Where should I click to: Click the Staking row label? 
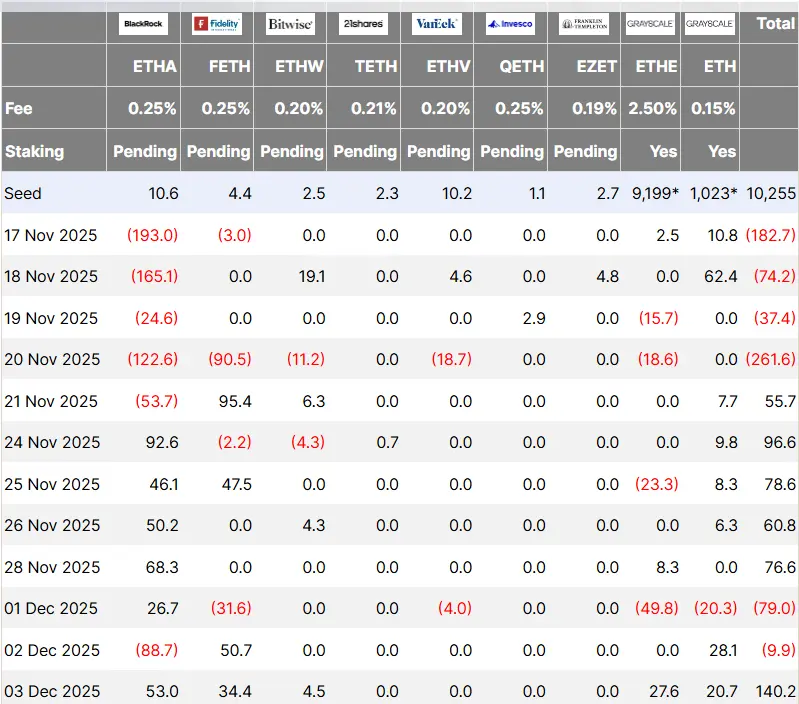[x=35, y=151]
